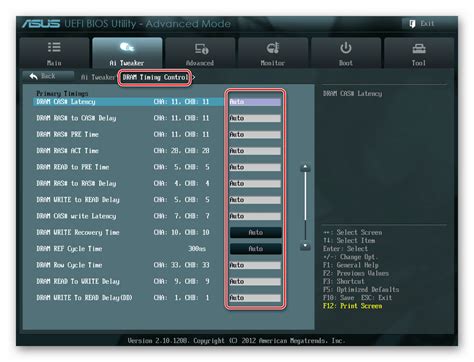The image size is (474, 362).
Task: Select the Advanced tab label
Action: [x=200, y=63]
